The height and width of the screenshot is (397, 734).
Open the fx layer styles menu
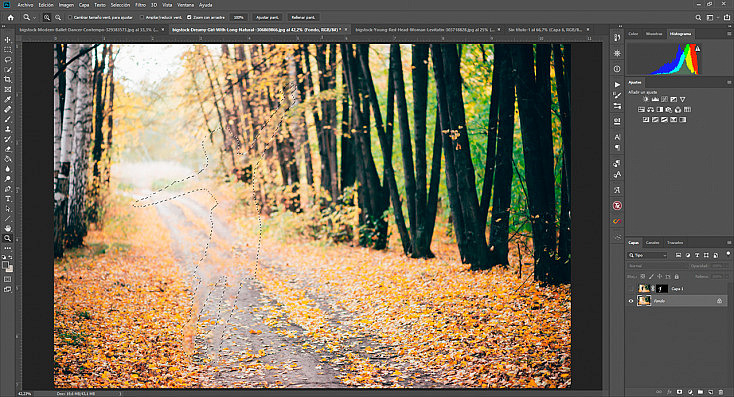coord(669,392)
